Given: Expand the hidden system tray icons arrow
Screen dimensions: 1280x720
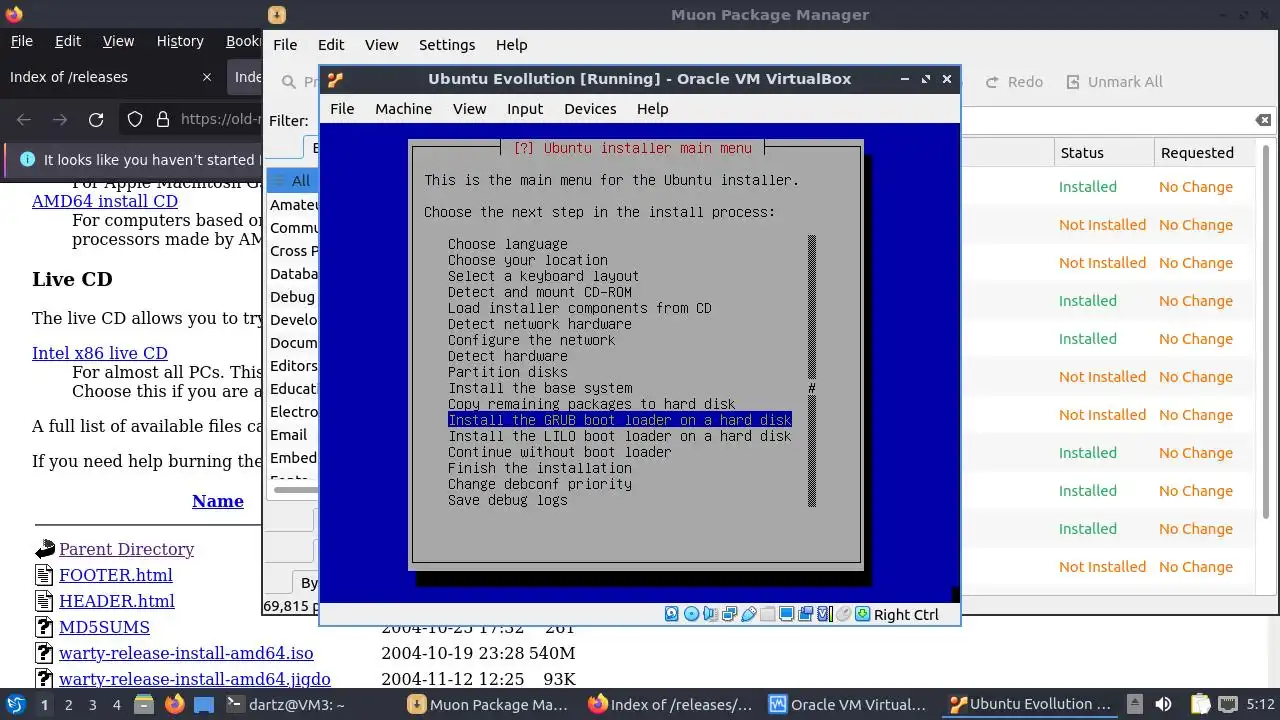Looking at the screenshot, I should [x=1134, y=704].
